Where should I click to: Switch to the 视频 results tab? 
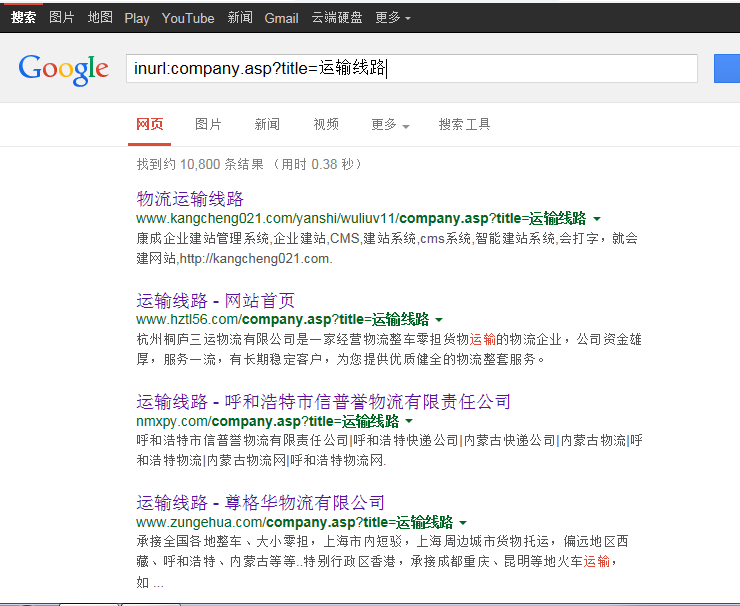(326, 125)
